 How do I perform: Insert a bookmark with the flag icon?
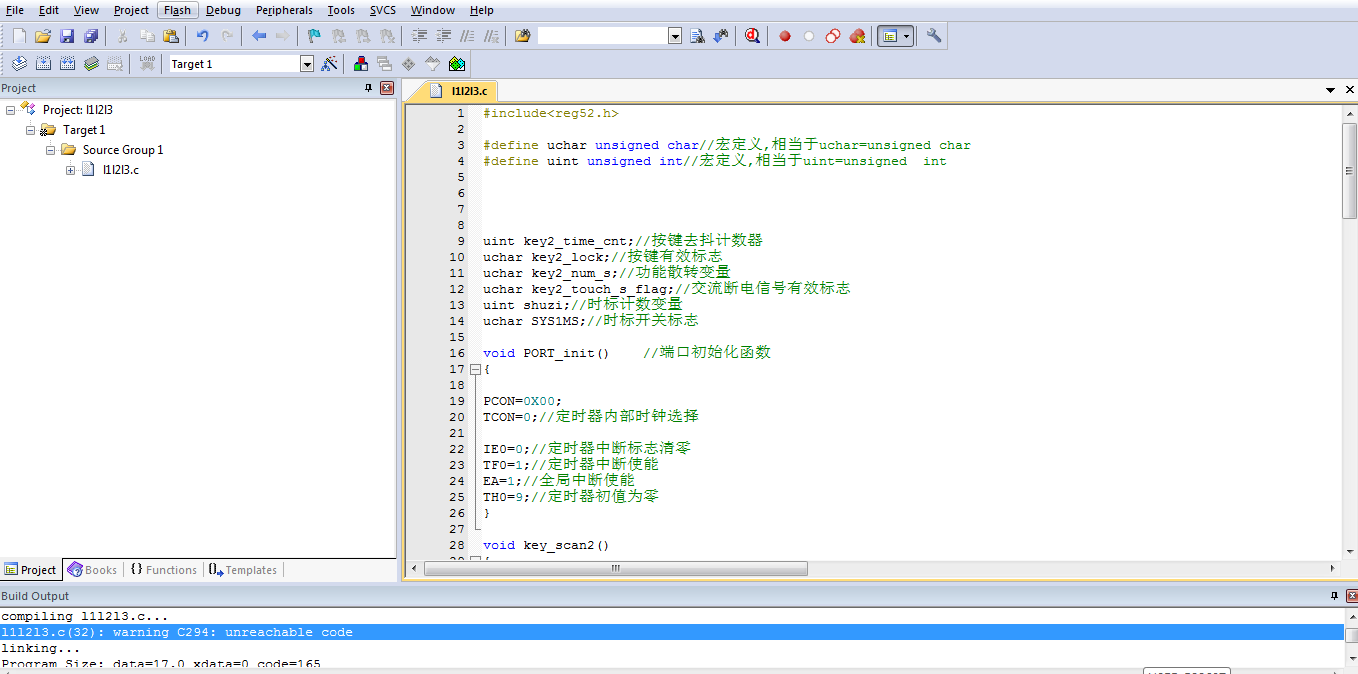coord(314,36)
